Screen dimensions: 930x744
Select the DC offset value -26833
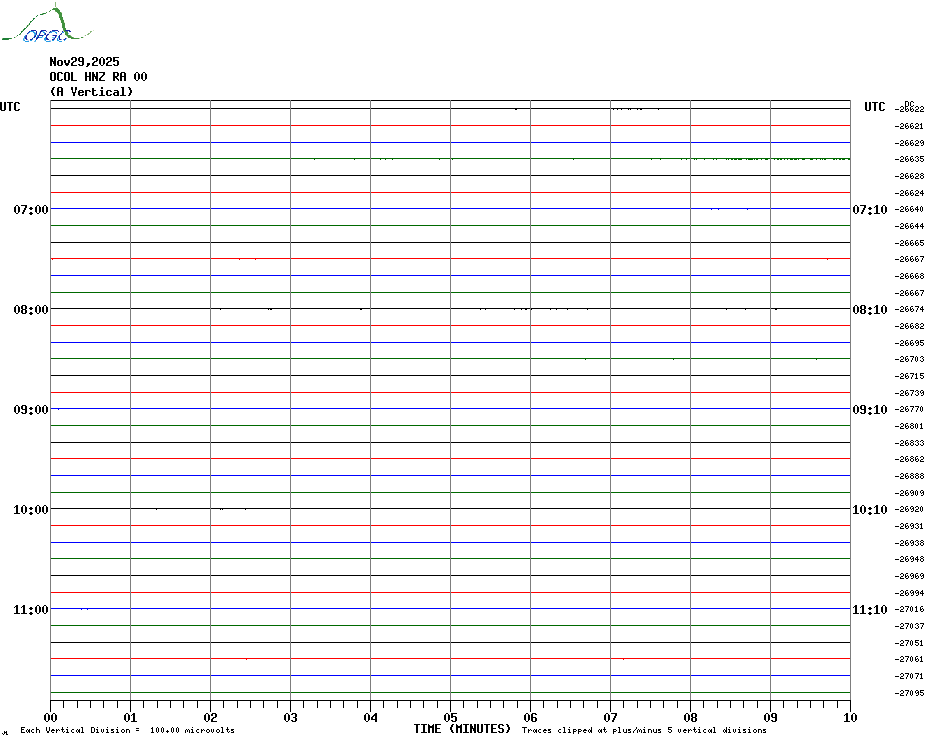click(x=909, y=443)
